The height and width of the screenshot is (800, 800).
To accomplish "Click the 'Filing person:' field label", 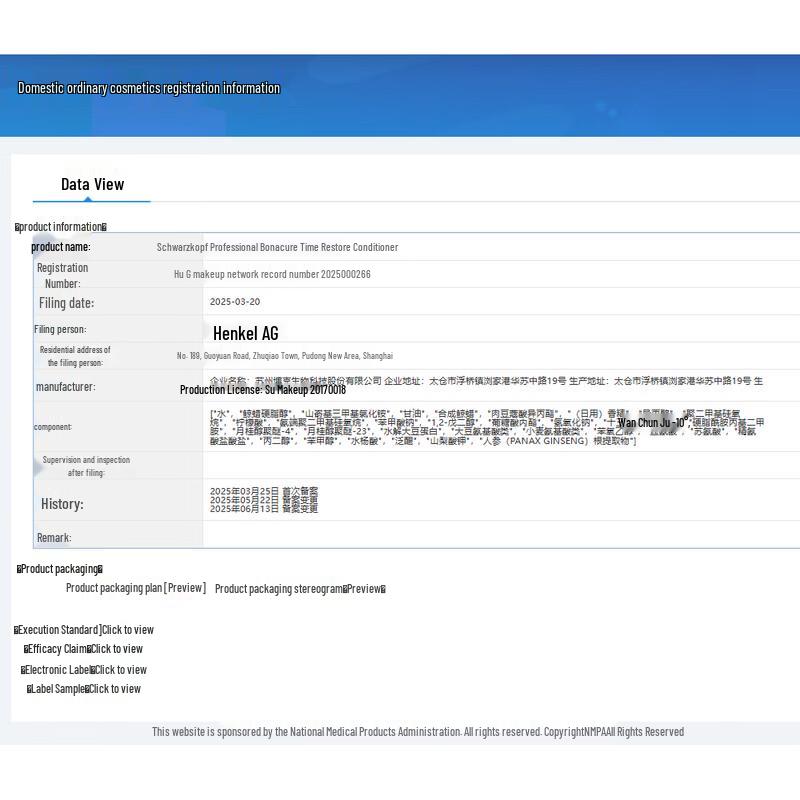I will [x=60, y=329].
